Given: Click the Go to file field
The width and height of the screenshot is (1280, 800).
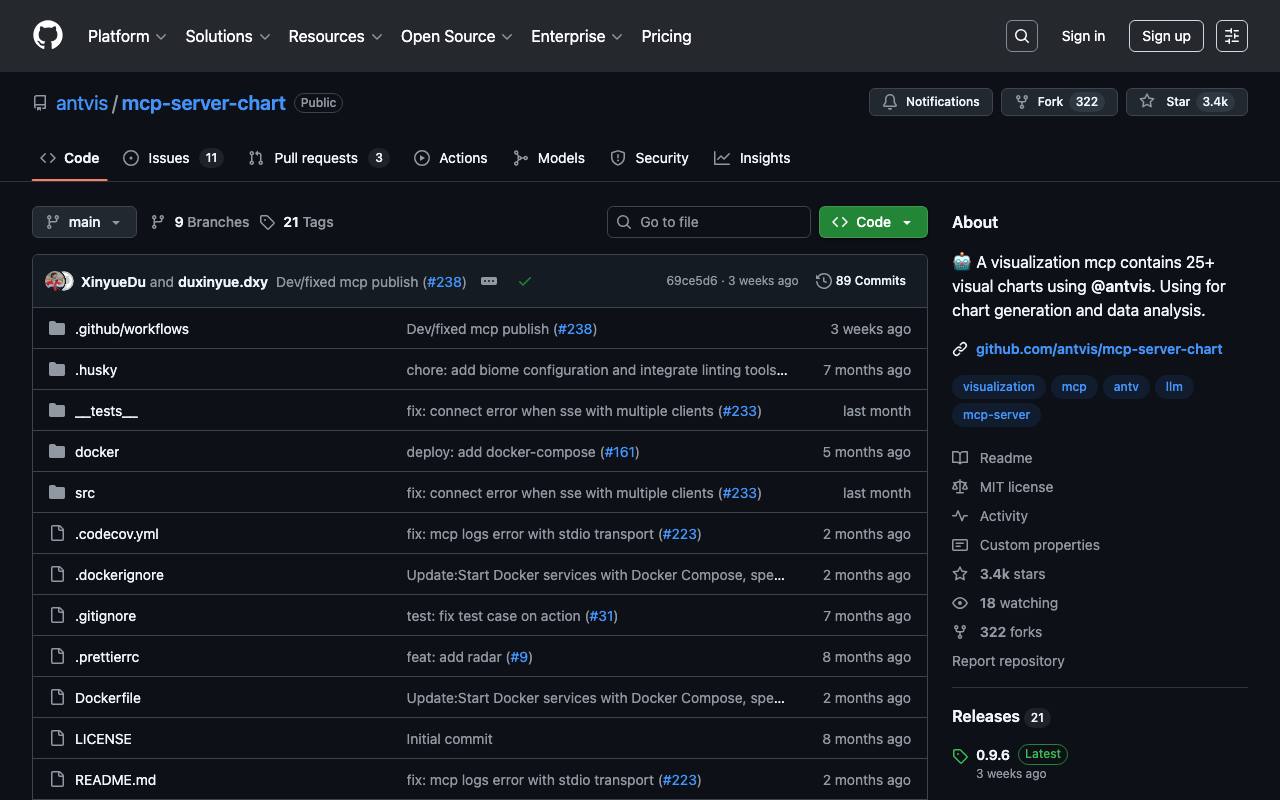Looking at the screenshot, I should pos(709,222).
